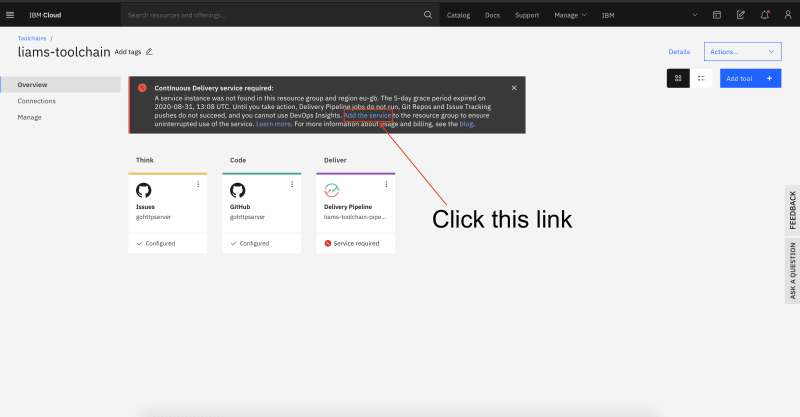Click the Service required error icon
This screenshot has width=800, height=417.
pos(328,243)
